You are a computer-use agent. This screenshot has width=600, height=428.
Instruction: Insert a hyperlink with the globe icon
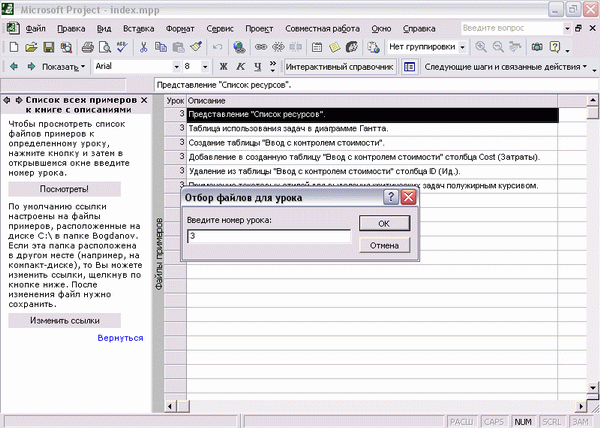tap(240, 47)
